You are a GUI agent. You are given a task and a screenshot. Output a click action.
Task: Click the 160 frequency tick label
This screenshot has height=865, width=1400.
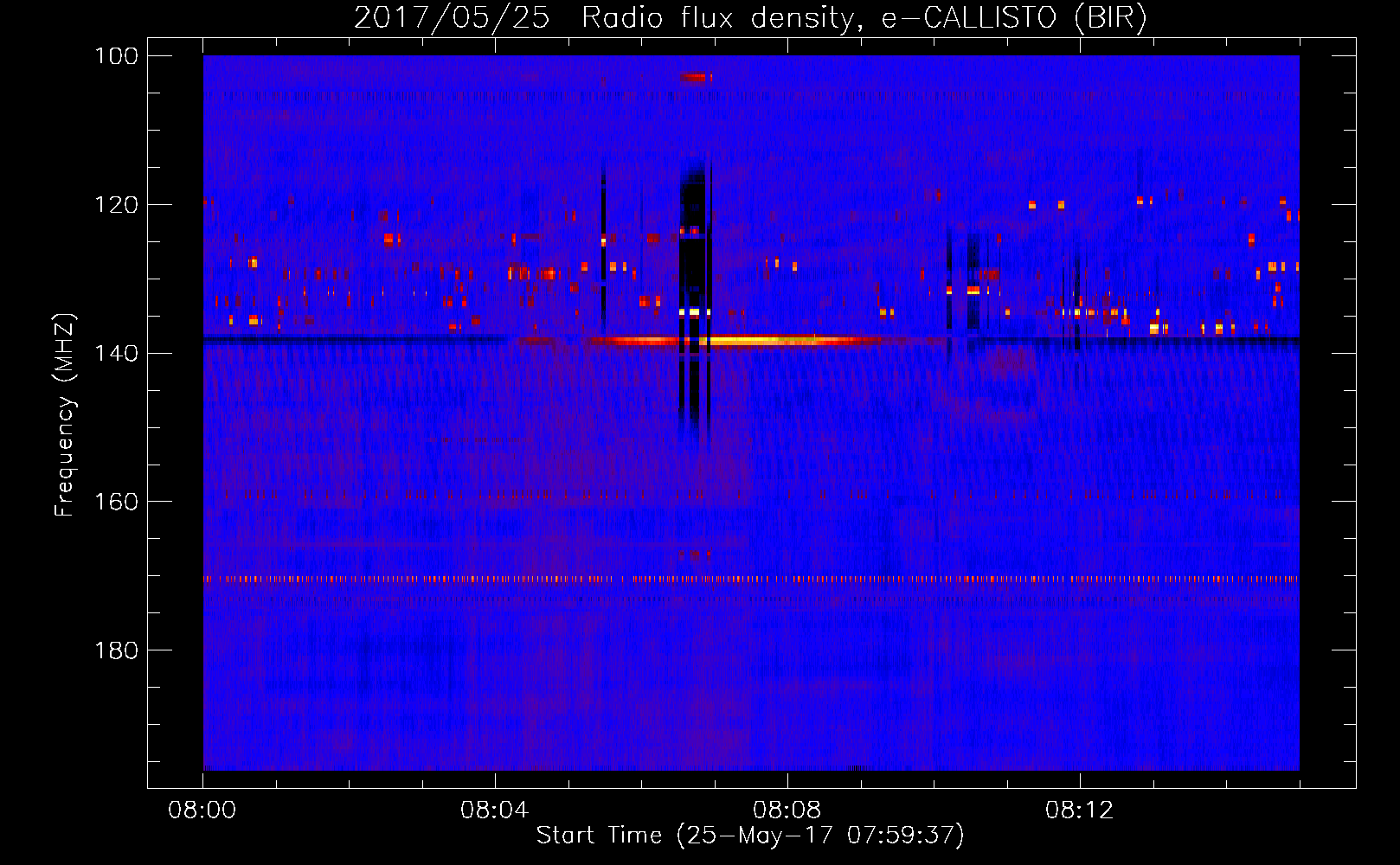coord(117,502)
